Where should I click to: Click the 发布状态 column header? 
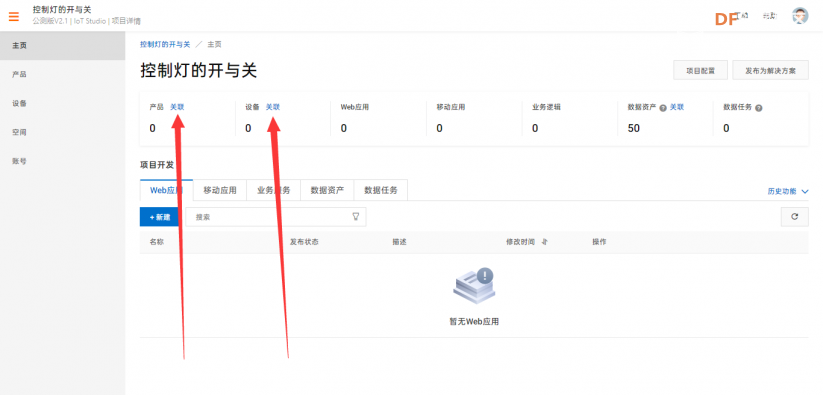point(304,242)
